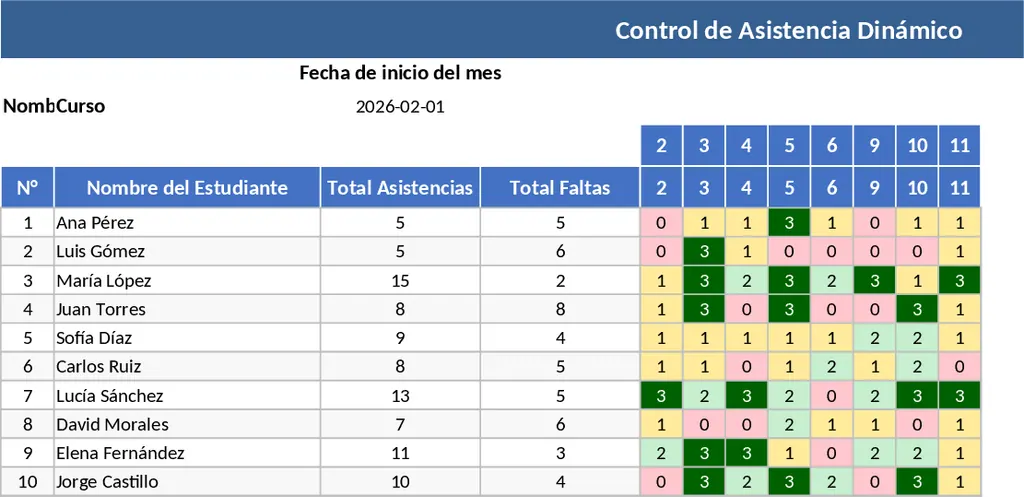Select the María López name cell
Image resolution: width=1024 pixels, height=497 pixels.
click(x=104, y=281)
